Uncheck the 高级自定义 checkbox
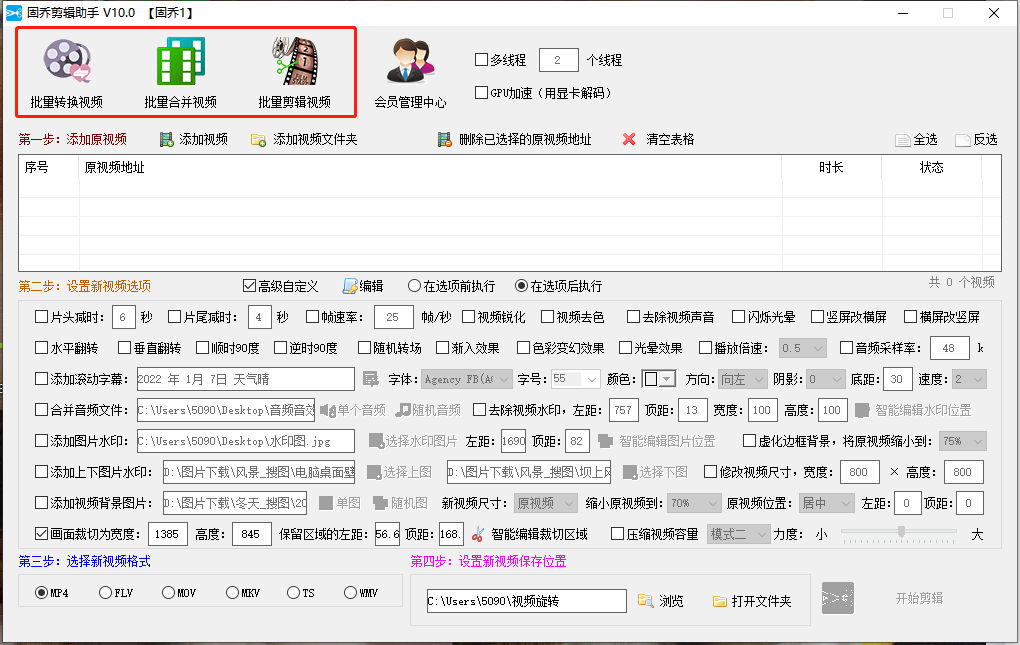The image size is (1020, 645). [x=249, y=285]
